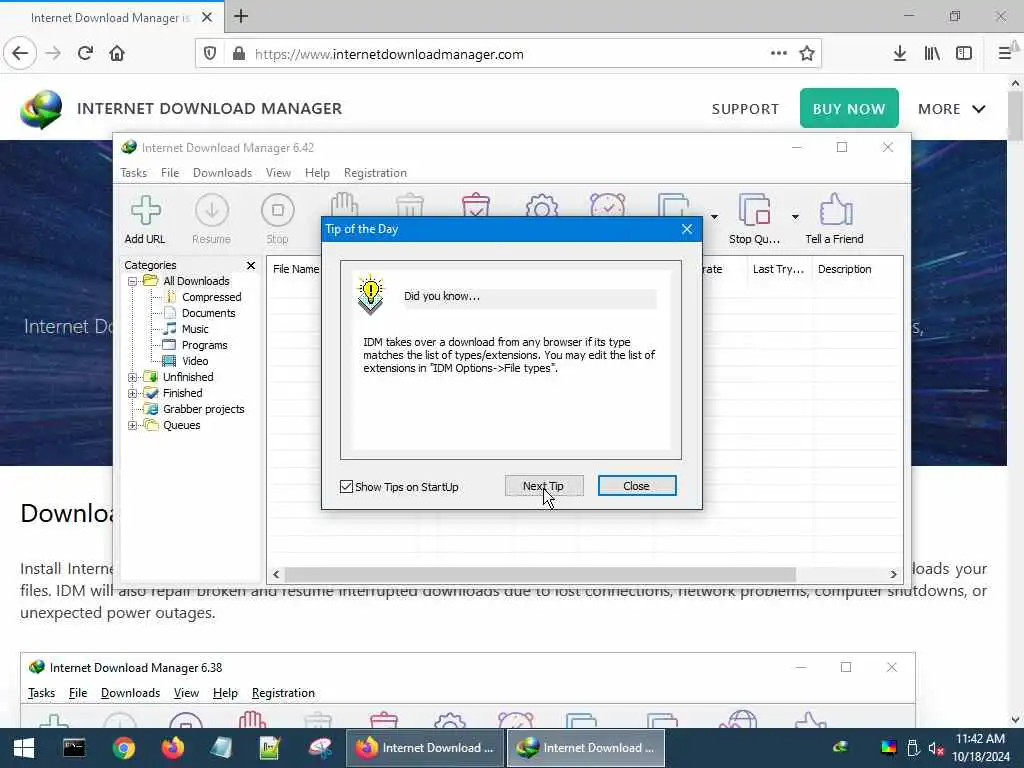
Task: Open the Downloads menu in IDM 6.42
Action: coord(222,173)
